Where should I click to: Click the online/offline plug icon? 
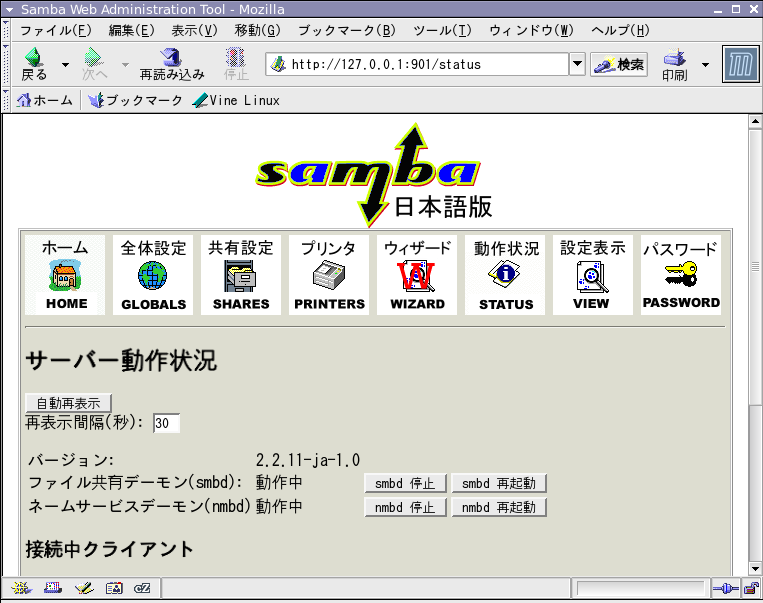[x=726, y=589]
